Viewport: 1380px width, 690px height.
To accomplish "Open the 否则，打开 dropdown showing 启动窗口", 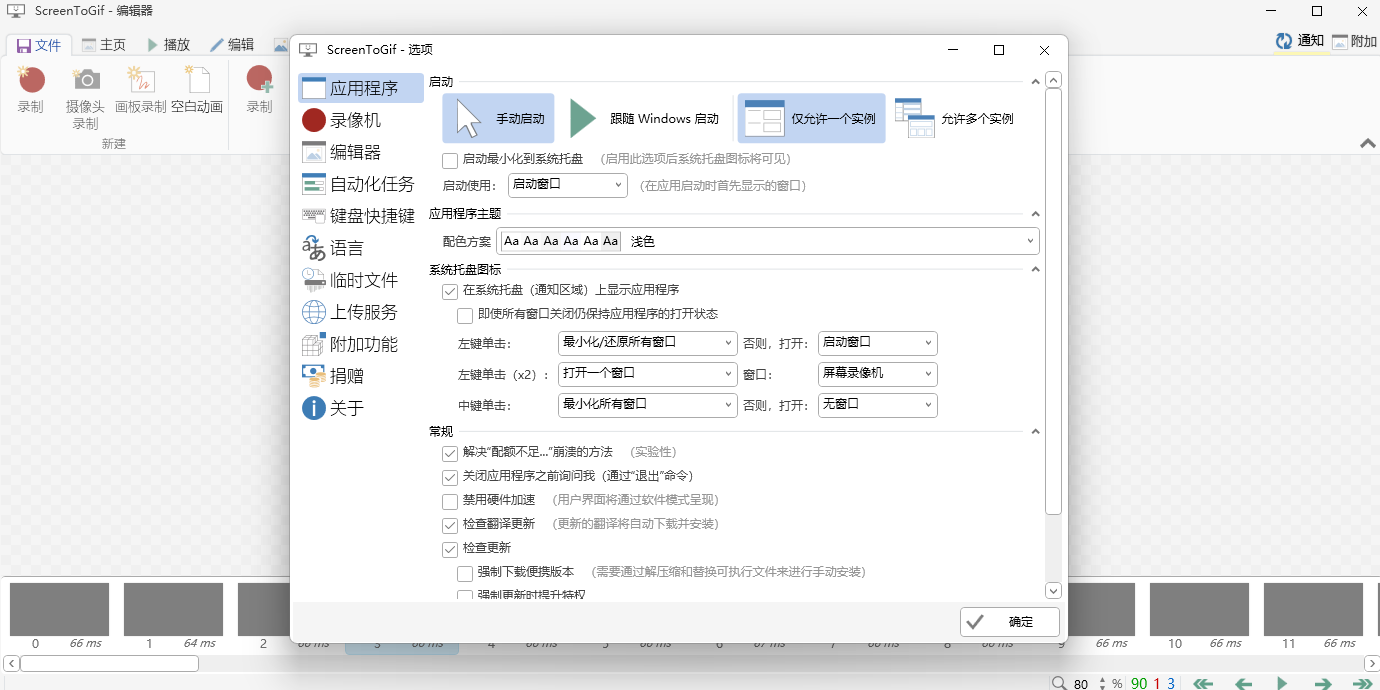I will coord(878,343).
